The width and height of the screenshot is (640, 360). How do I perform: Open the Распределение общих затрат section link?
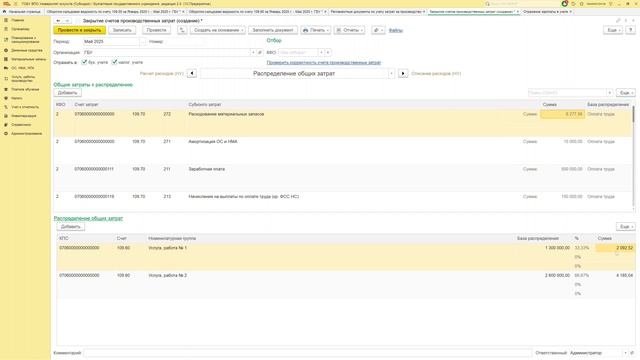[88, 218]
